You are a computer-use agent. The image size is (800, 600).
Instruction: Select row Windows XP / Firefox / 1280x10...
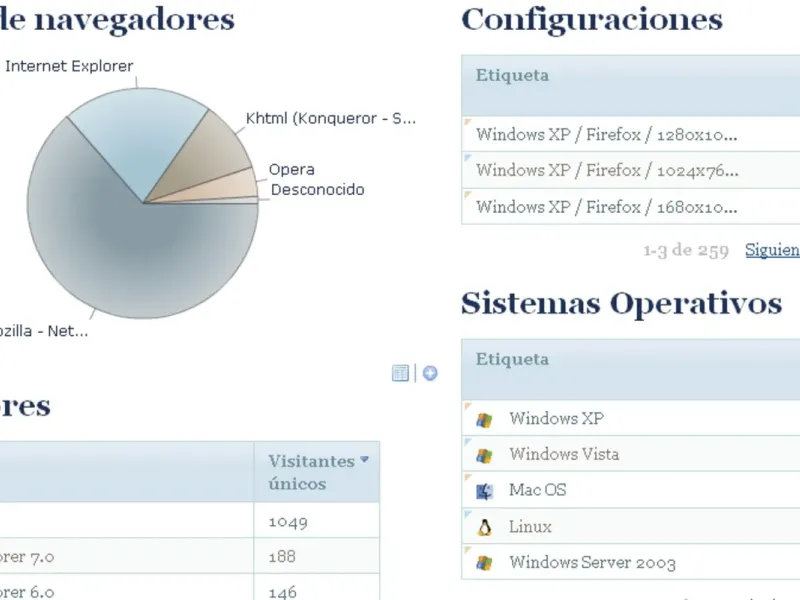pyautogui.click(x=631, y=135)
